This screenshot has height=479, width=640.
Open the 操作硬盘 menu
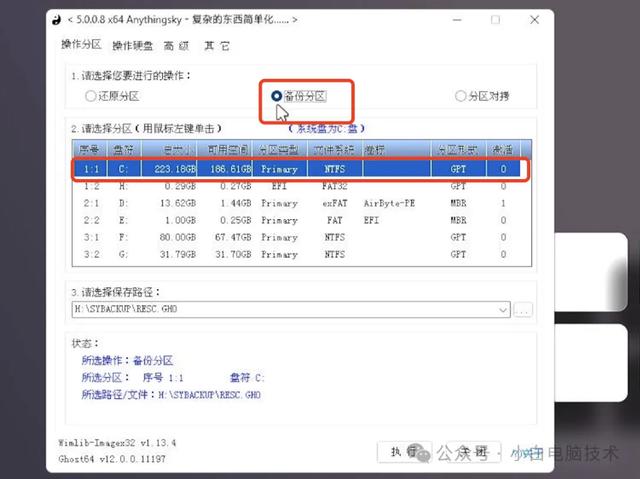(132, 46)
